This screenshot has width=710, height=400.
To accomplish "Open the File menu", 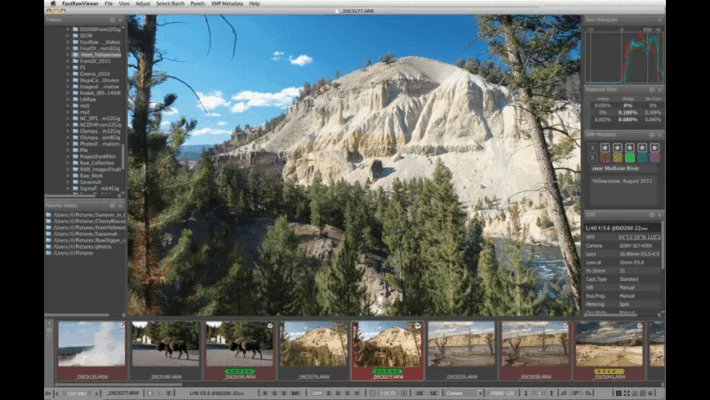I will click(x=109, y=4).
